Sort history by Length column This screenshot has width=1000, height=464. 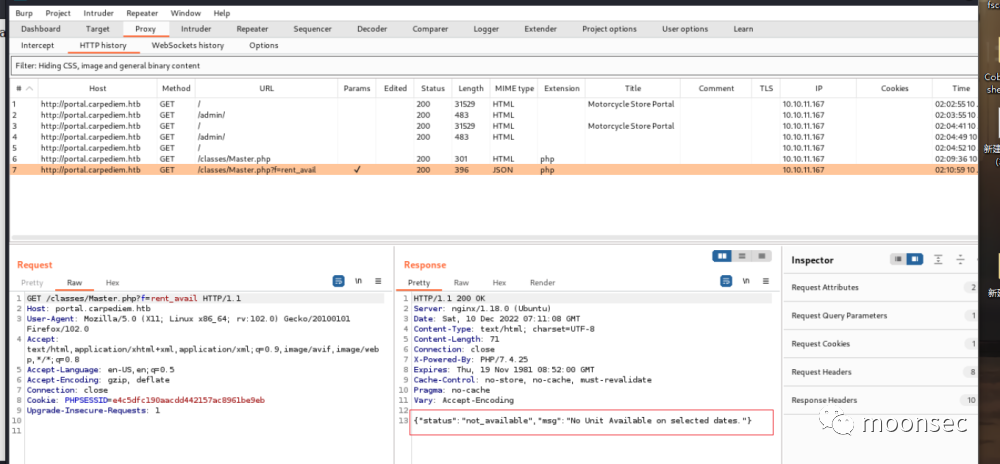point(471,89)
